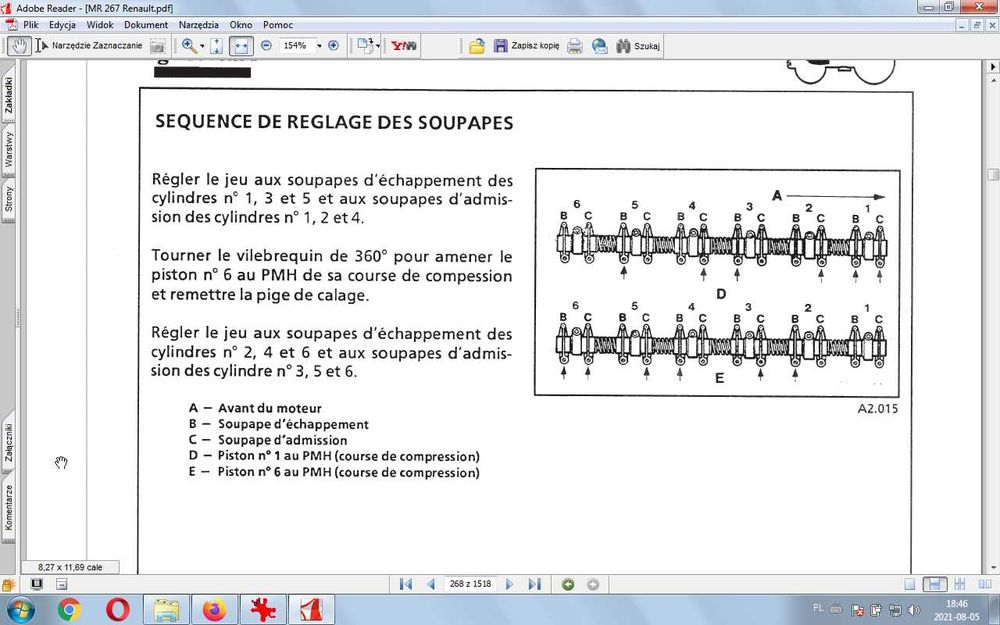The height and width of the screenshot is (625, 1000).
Task: Send document by email icon
Action: (x=599, y=46)
